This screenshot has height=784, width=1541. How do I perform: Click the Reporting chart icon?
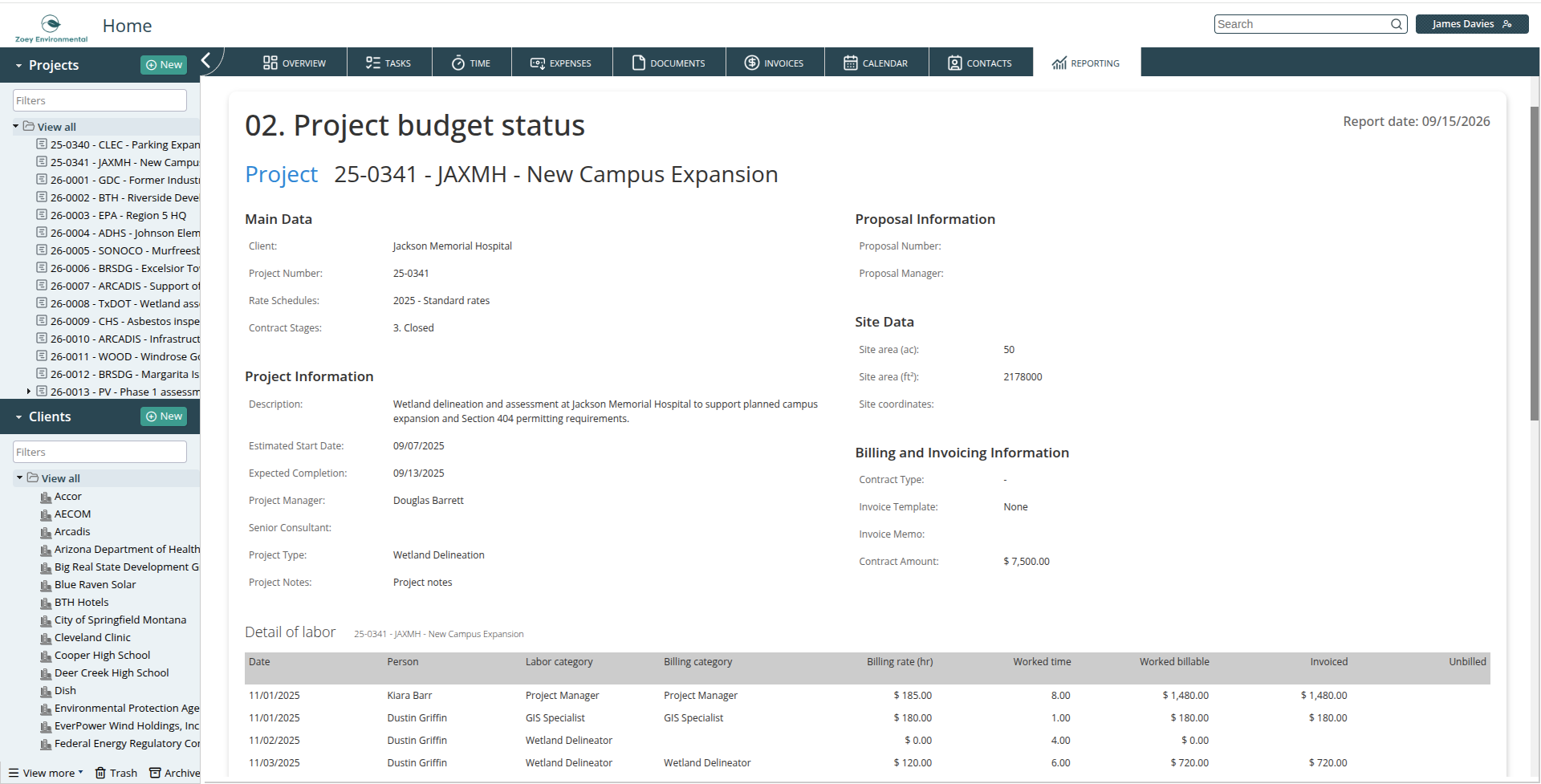coord(1059,63)
